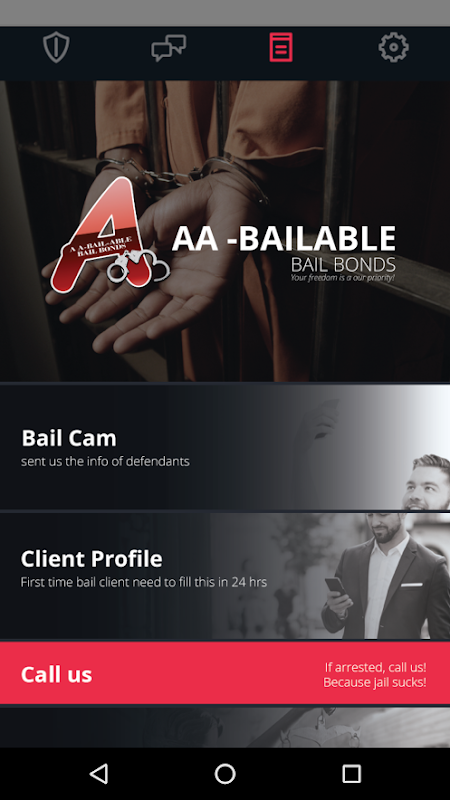This screenshot has width=450, height=800.
Task: Open the partially visible card below Call us
Action: point(225,728)
